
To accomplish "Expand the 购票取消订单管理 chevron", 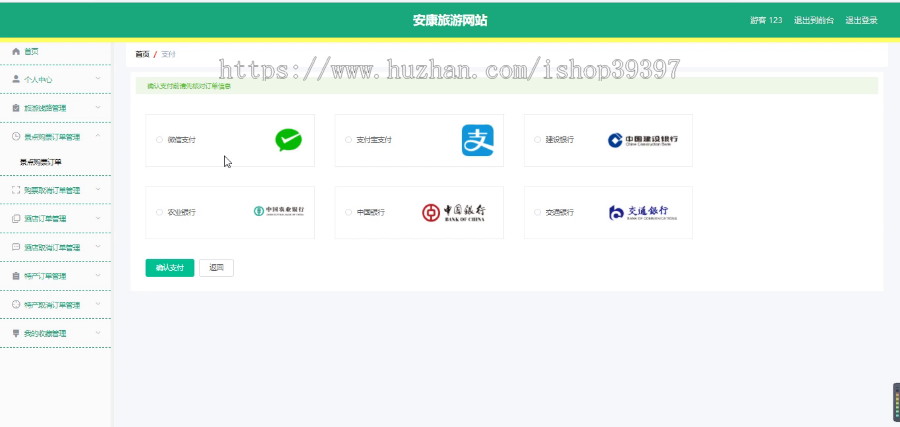I will coord(98,189).
